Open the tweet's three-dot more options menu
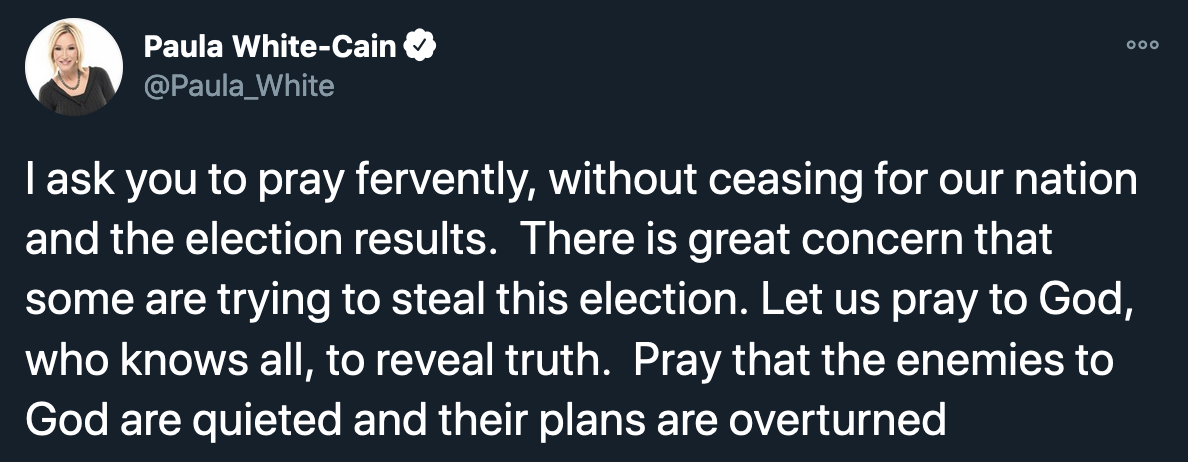The width and height of the screenshot is (1188, 462). point(1142,47)
